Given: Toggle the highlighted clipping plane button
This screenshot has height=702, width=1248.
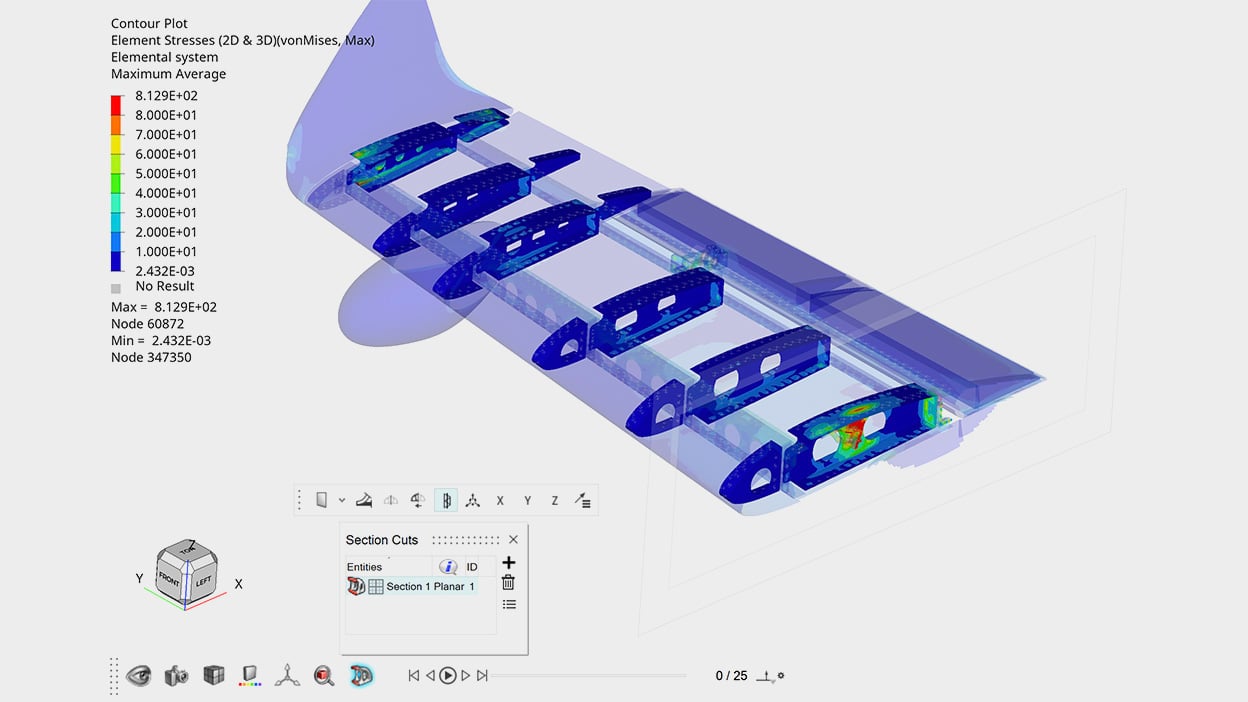Looking at the screenshot, I should (446, 500).
